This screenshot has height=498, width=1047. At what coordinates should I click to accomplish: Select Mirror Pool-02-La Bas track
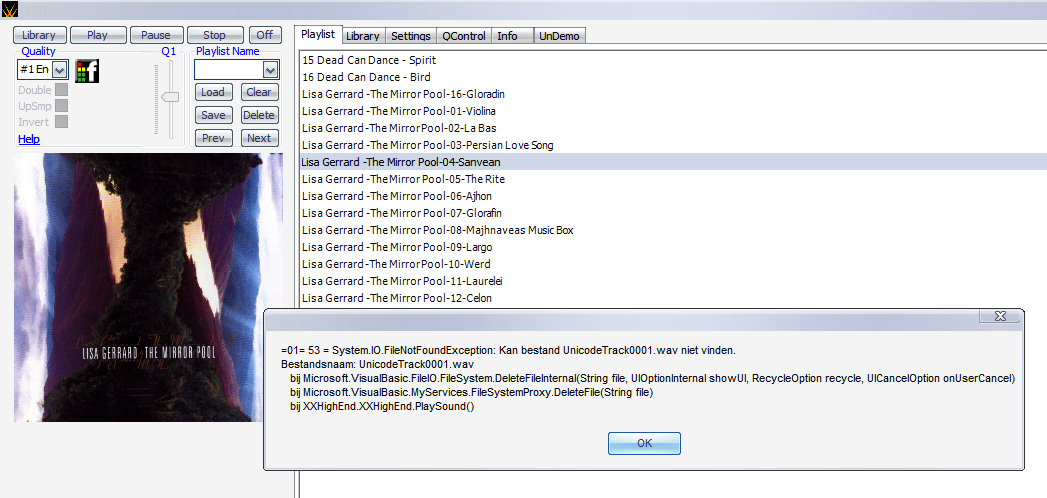click(x=673, y=128)
